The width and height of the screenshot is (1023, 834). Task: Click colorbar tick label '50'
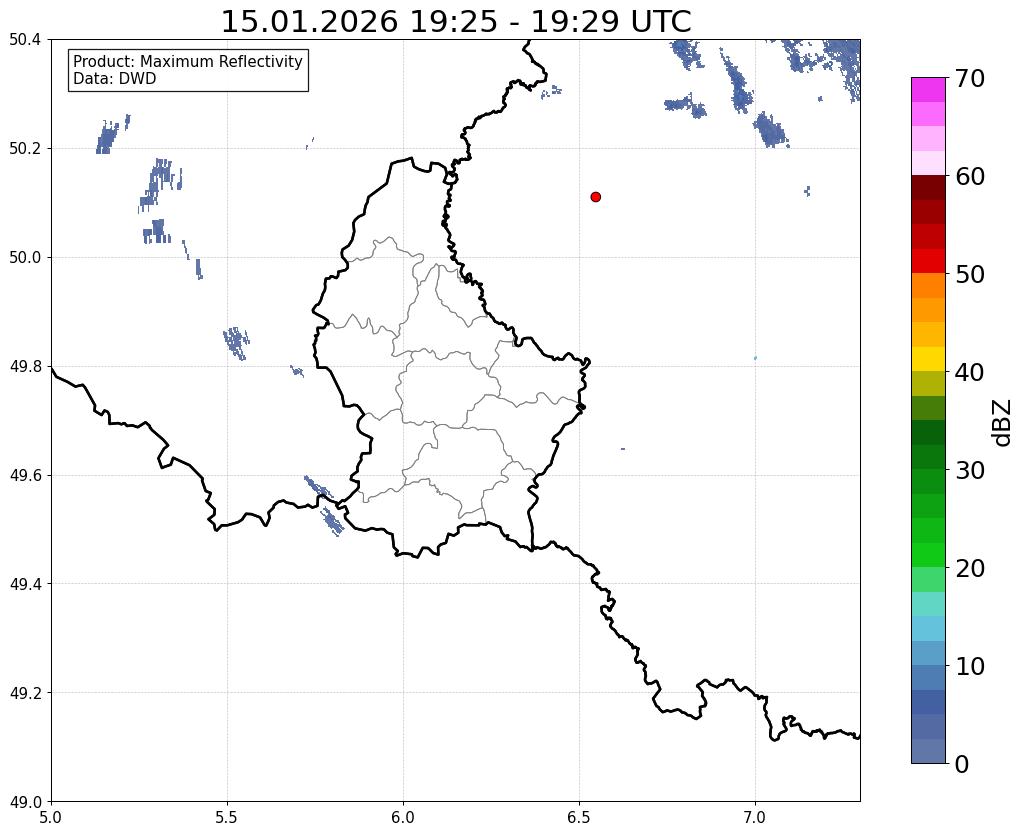(x=970, y=274)
